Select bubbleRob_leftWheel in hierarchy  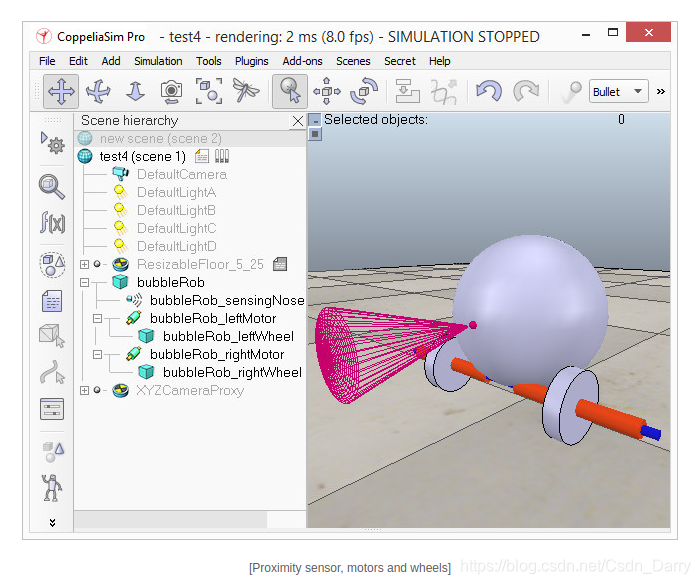228,336
